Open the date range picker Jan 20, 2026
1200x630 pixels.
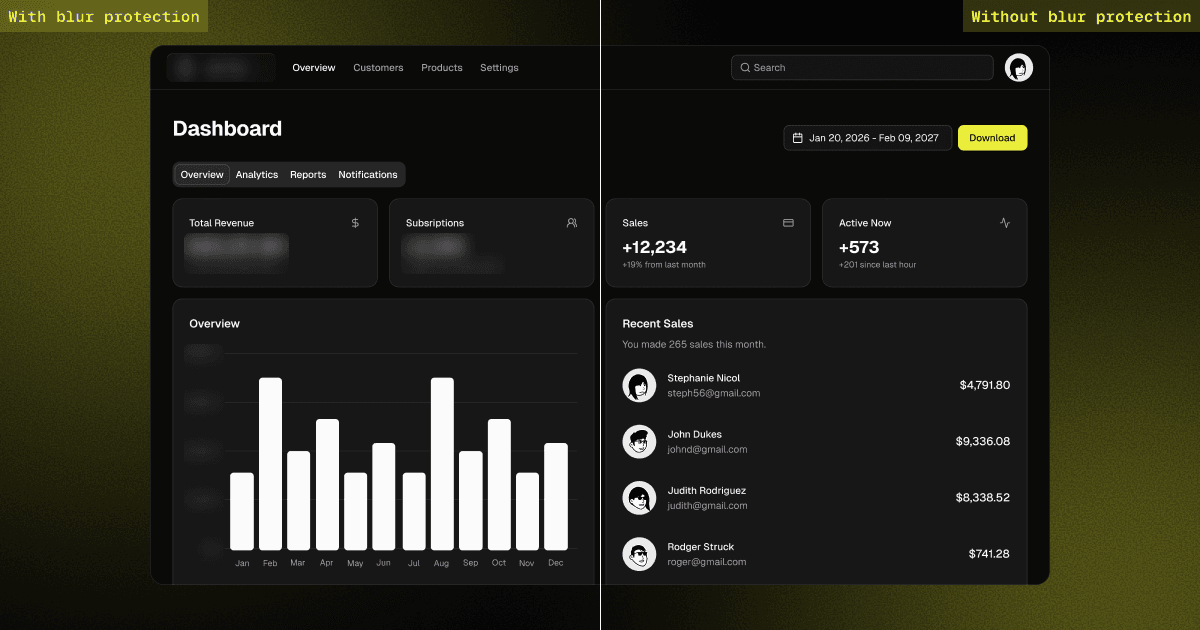(x=867, y=138)
